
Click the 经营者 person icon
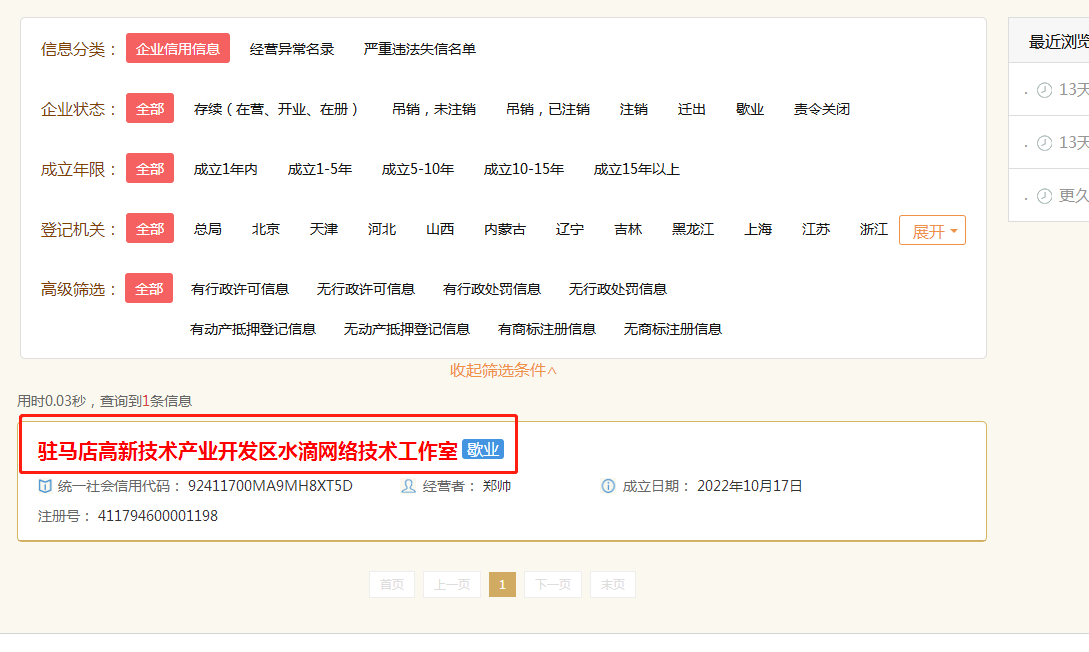pos(408,486)
